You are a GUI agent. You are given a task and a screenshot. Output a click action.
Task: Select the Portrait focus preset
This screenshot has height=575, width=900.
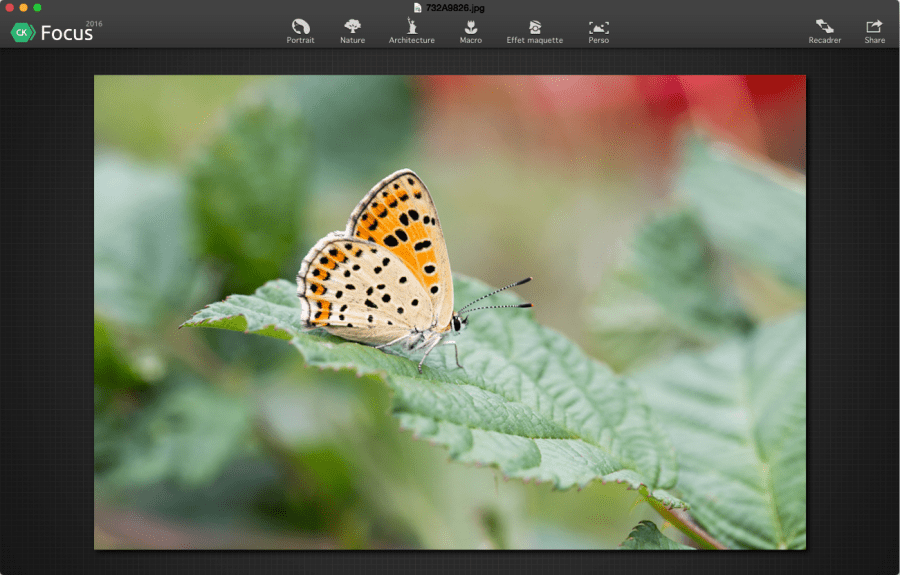300,30
